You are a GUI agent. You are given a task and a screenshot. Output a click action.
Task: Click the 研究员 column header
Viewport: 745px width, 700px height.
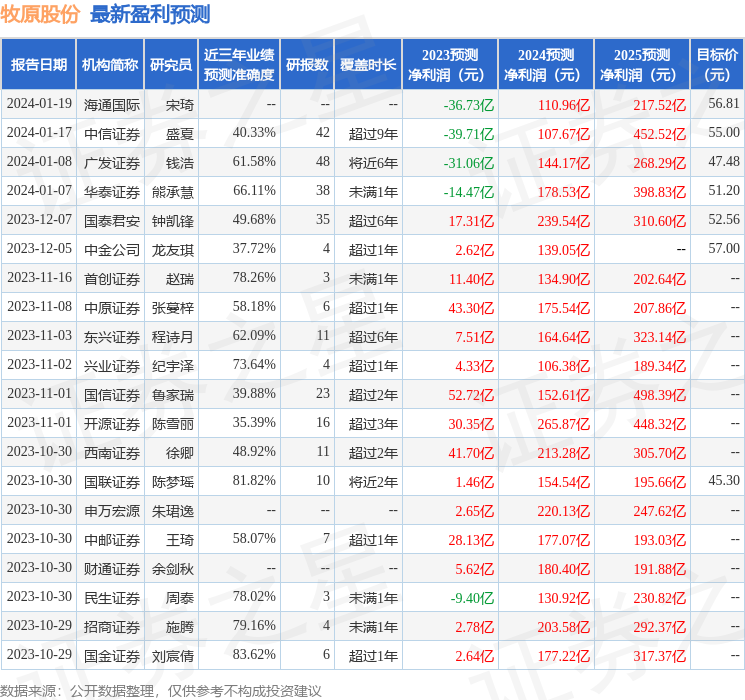click(x=171, y=65)
